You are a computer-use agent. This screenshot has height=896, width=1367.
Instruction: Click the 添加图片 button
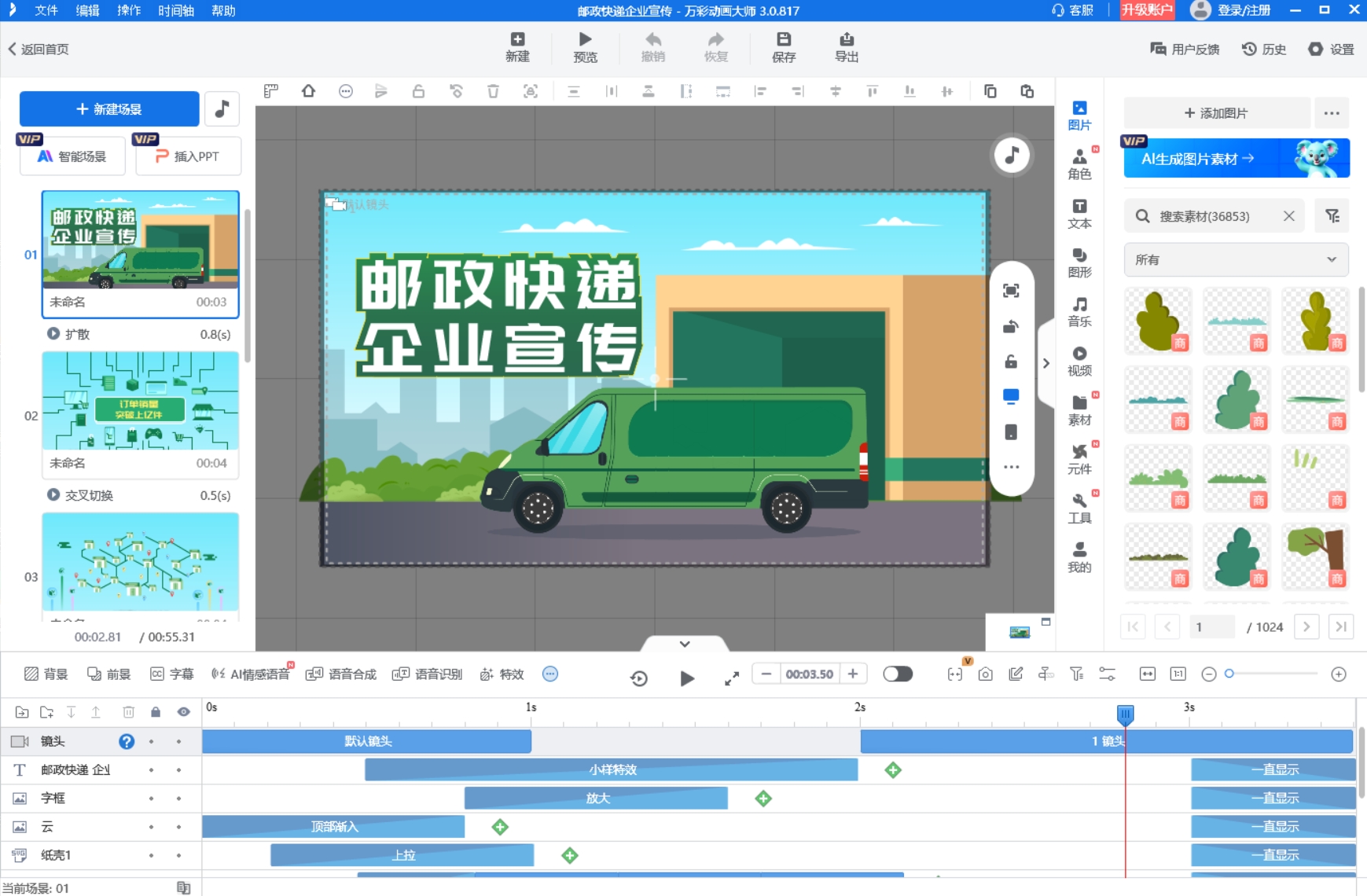pos(1216,113)
